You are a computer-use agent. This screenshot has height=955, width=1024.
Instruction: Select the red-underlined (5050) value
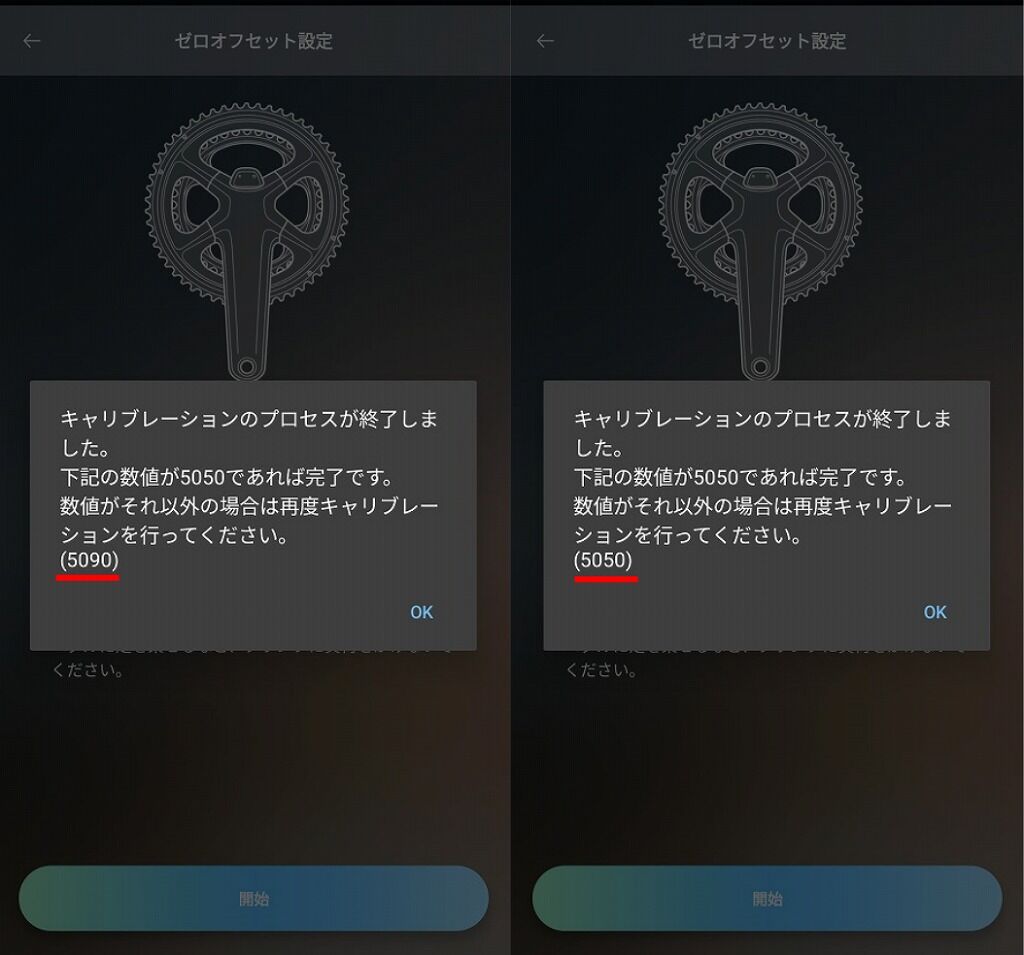[x=603, y=560]
